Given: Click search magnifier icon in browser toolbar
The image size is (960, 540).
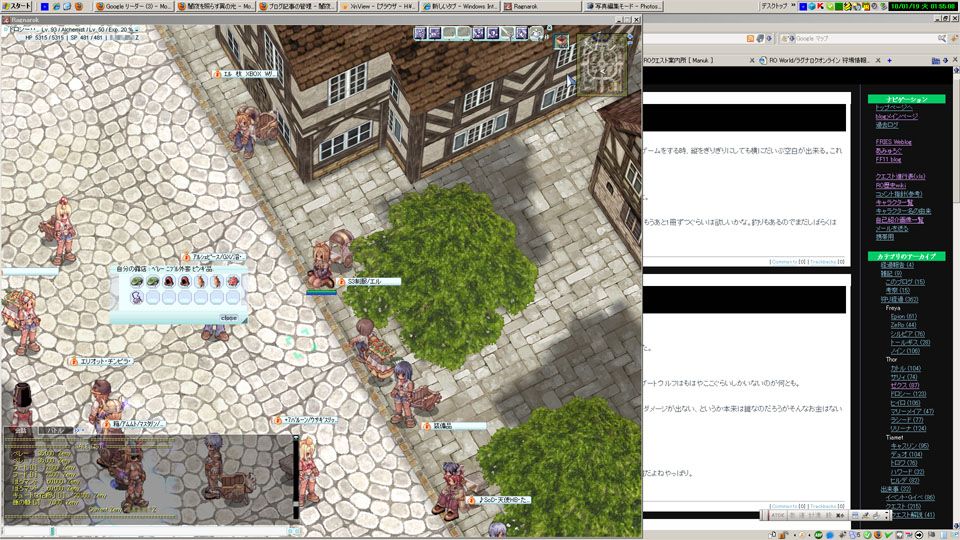Looking at the screenshot, I should pos(942,39).
